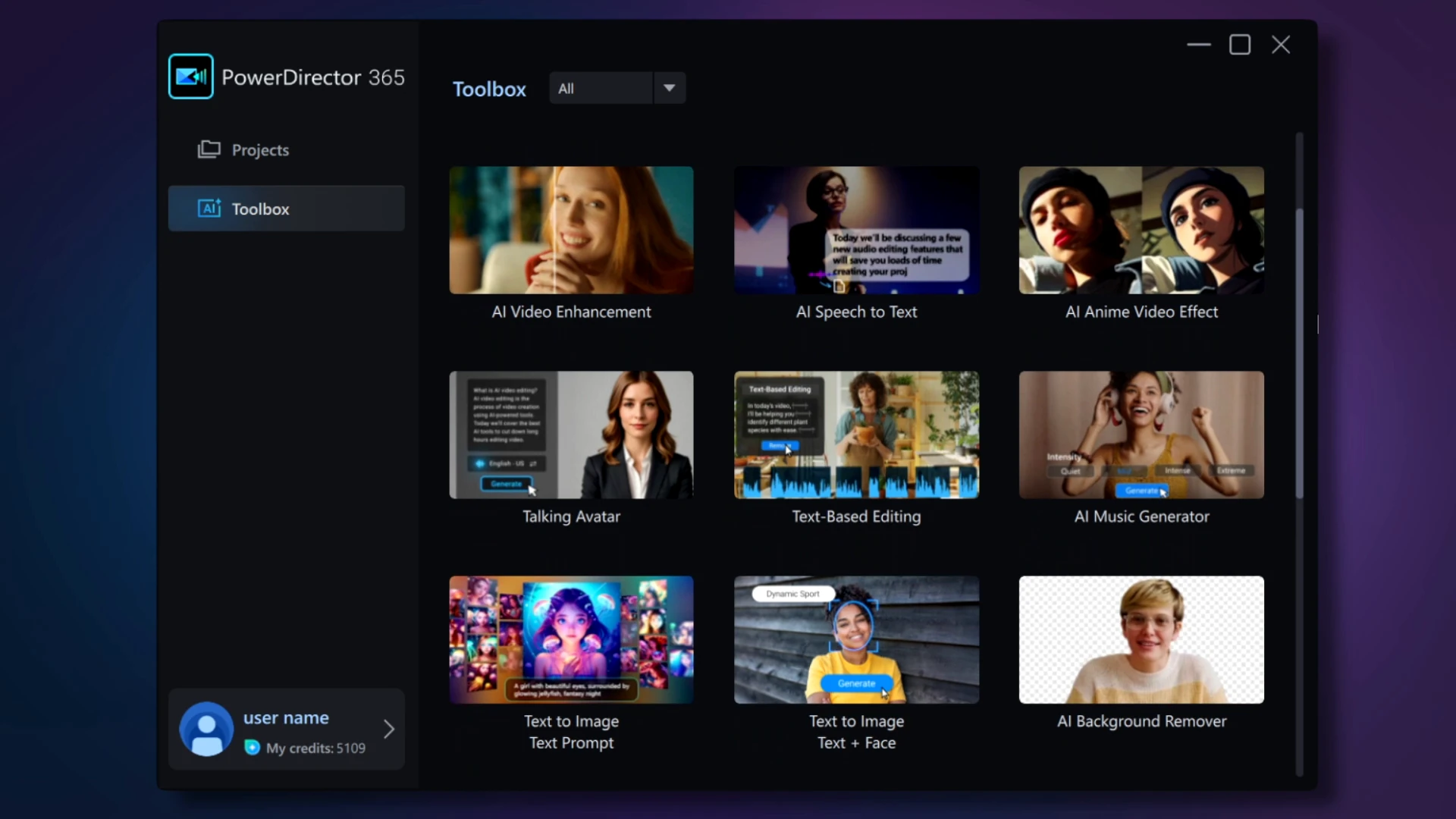Open the AI Anime Video Effect thumbnail
The height and width of the screenshot is (819, 1456).
tap(1141, 230)
